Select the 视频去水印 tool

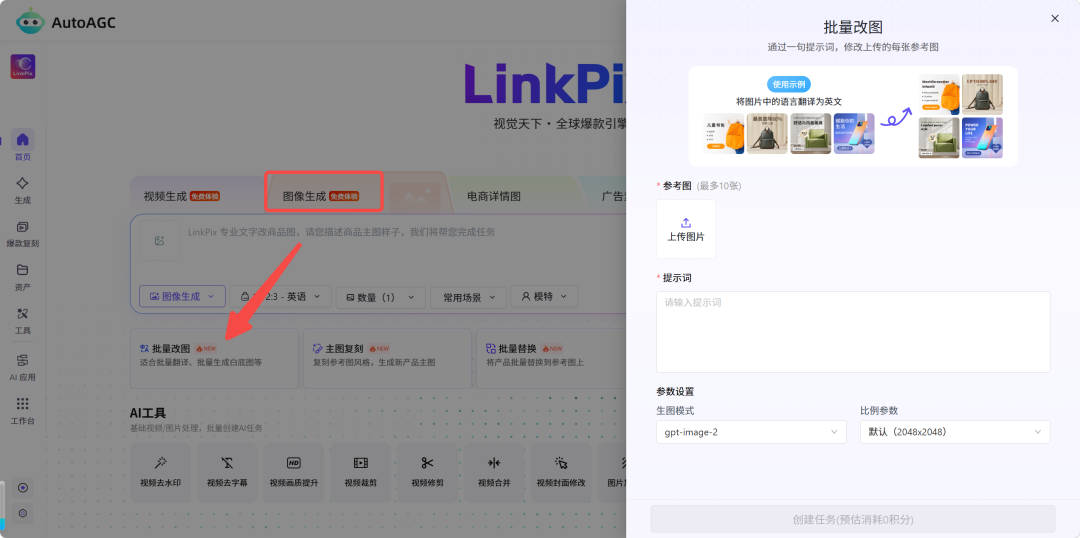[x=160, y=472]
